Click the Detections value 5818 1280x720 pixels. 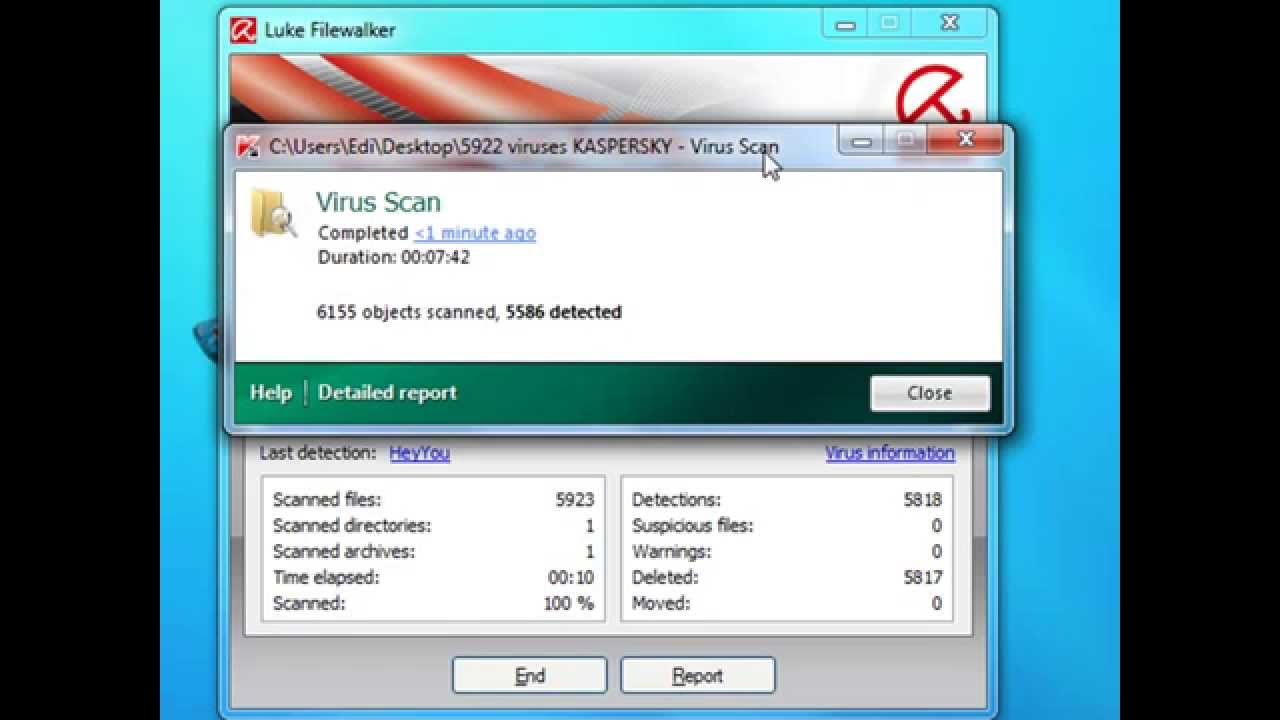click(x=923, y=500)
